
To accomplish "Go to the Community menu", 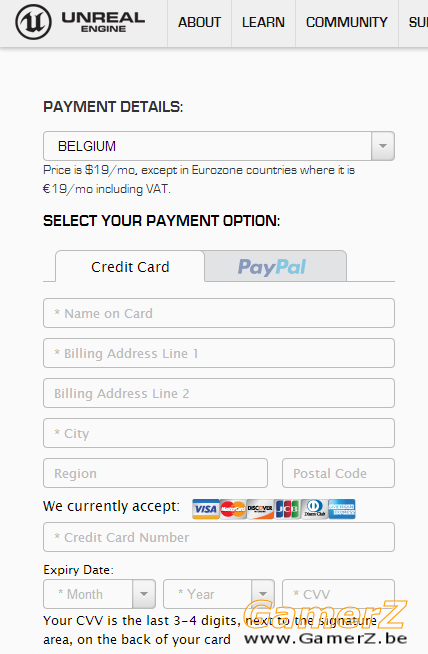I will (347, 23).
